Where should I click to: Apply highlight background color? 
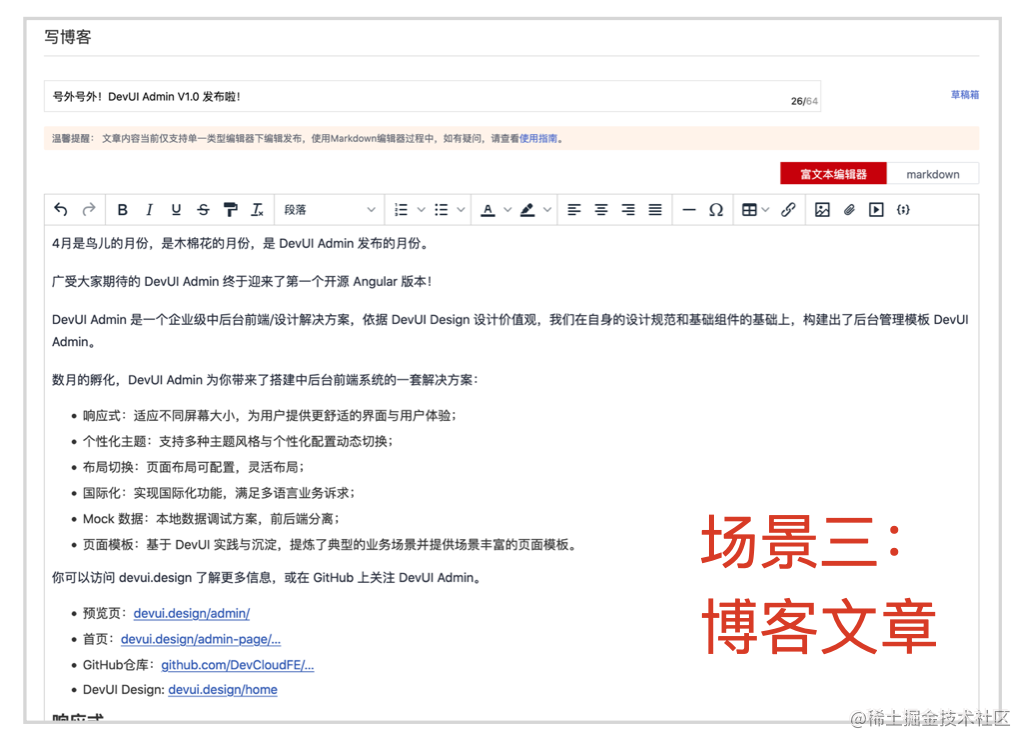click(527, 210)
